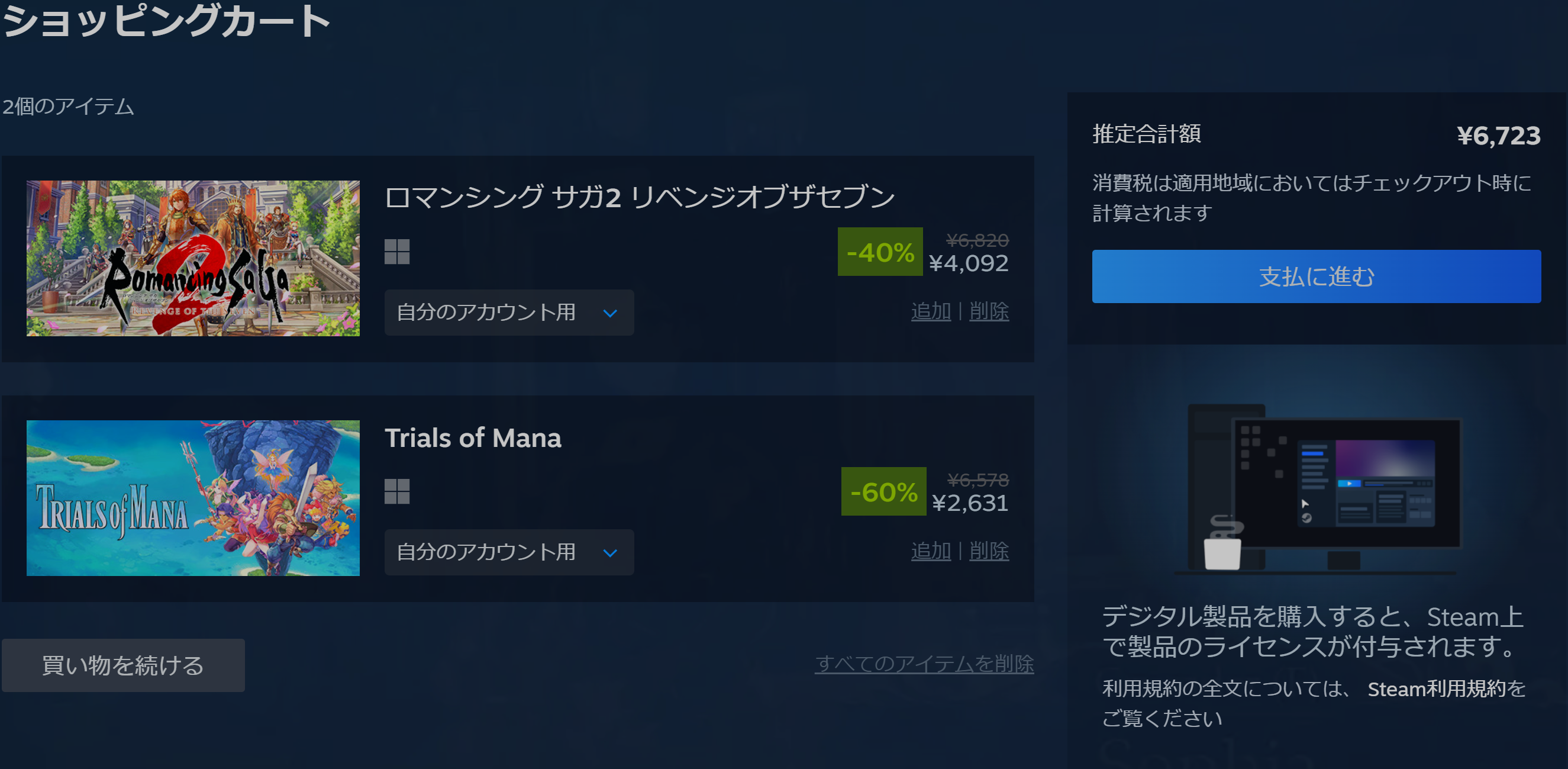Click the Windows icon under Romancing SaGa 2
This screenshot has height=769, width=1568.
pos(397,252)
